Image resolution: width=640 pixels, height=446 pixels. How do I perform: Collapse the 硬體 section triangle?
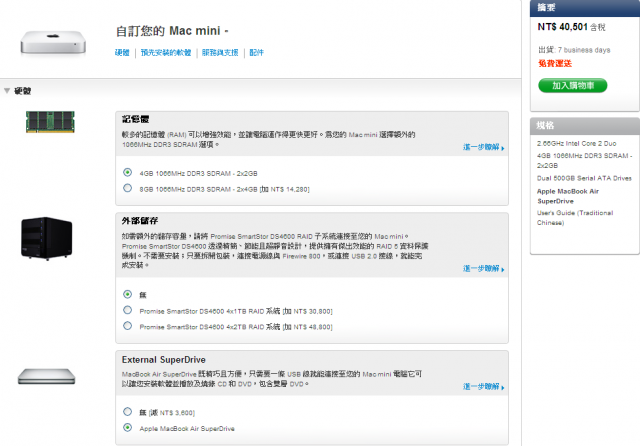click(x=7, y=91)
